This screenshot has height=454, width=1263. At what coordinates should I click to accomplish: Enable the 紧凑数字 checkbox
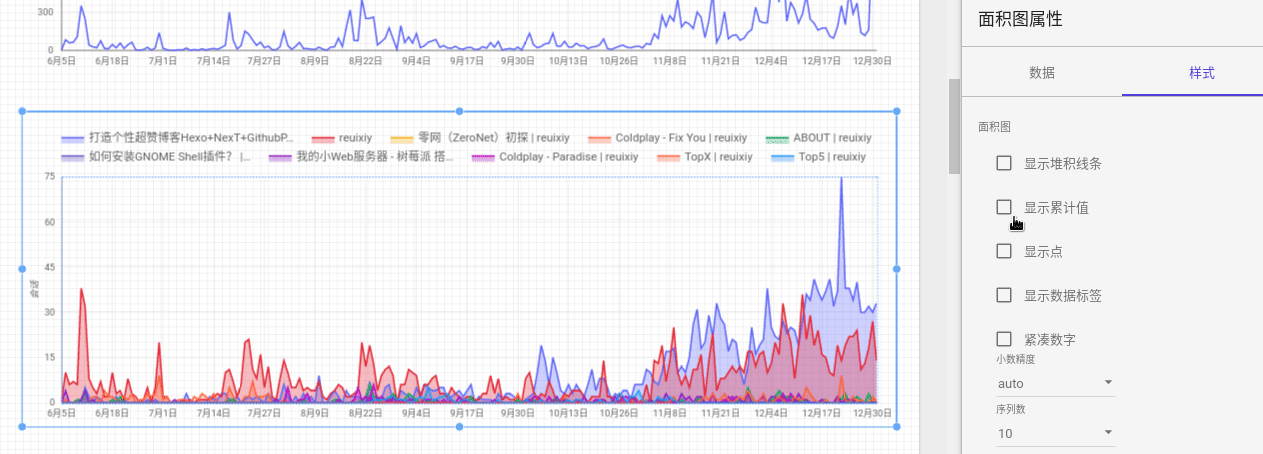(x=1004, y=339)
